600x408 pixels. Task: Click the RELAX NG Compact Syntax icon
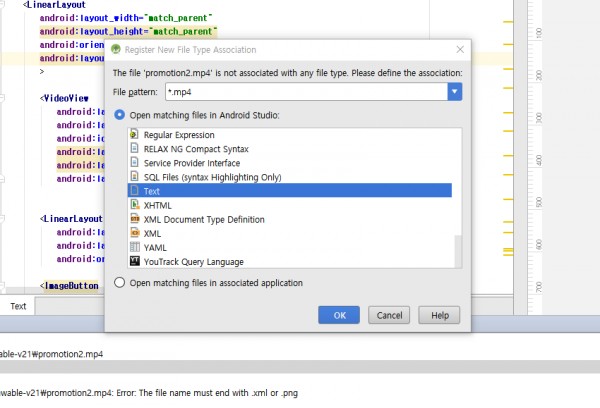click(x=134, y=148)
